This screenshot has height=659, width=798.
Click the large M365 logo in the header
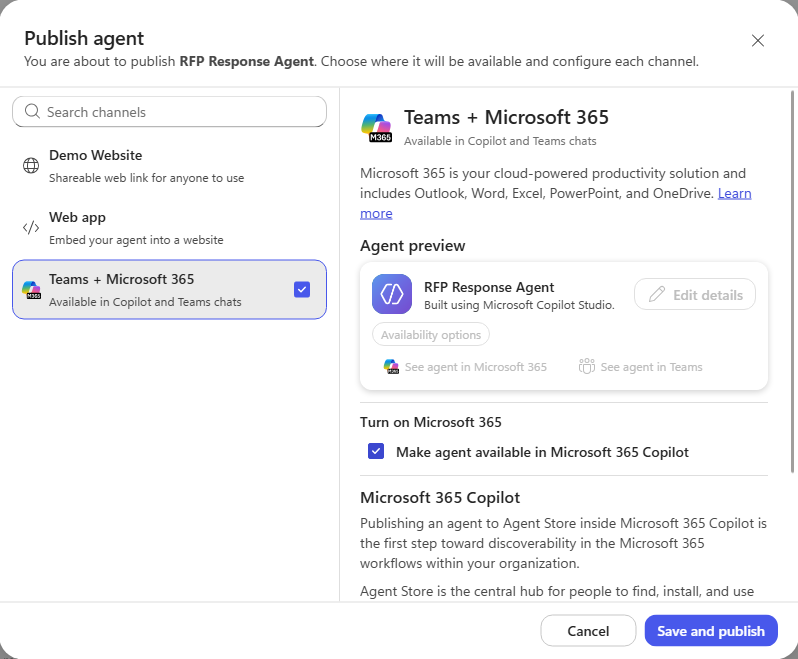(377, 128)
